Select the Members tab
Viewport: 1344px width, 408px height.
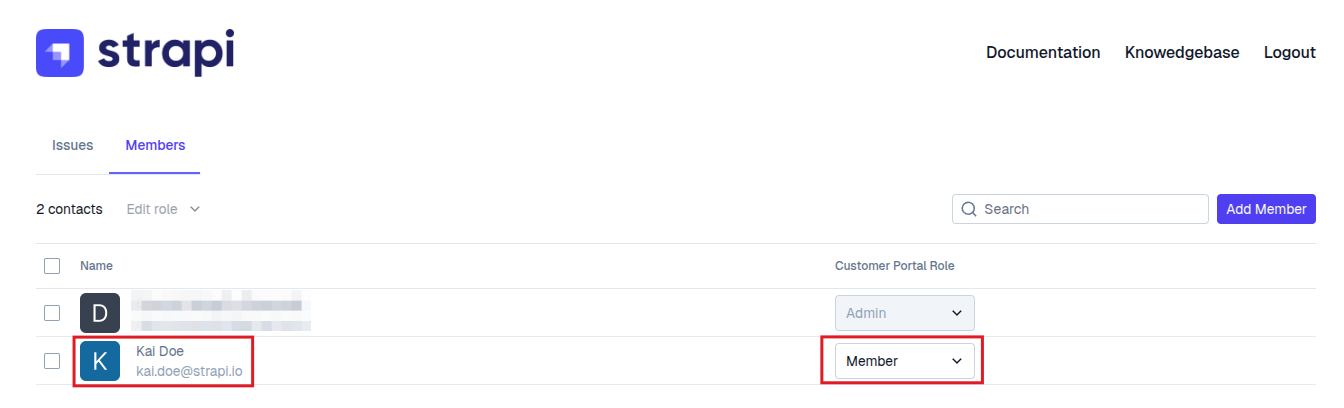click(155, 145)
